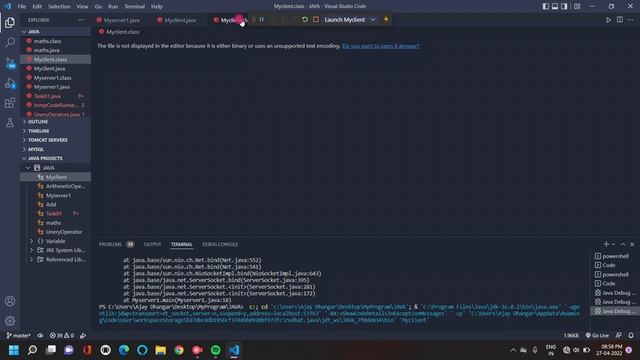Open errors and warnings count in status bar
640x360 pixels.
[x=62, y=336]
